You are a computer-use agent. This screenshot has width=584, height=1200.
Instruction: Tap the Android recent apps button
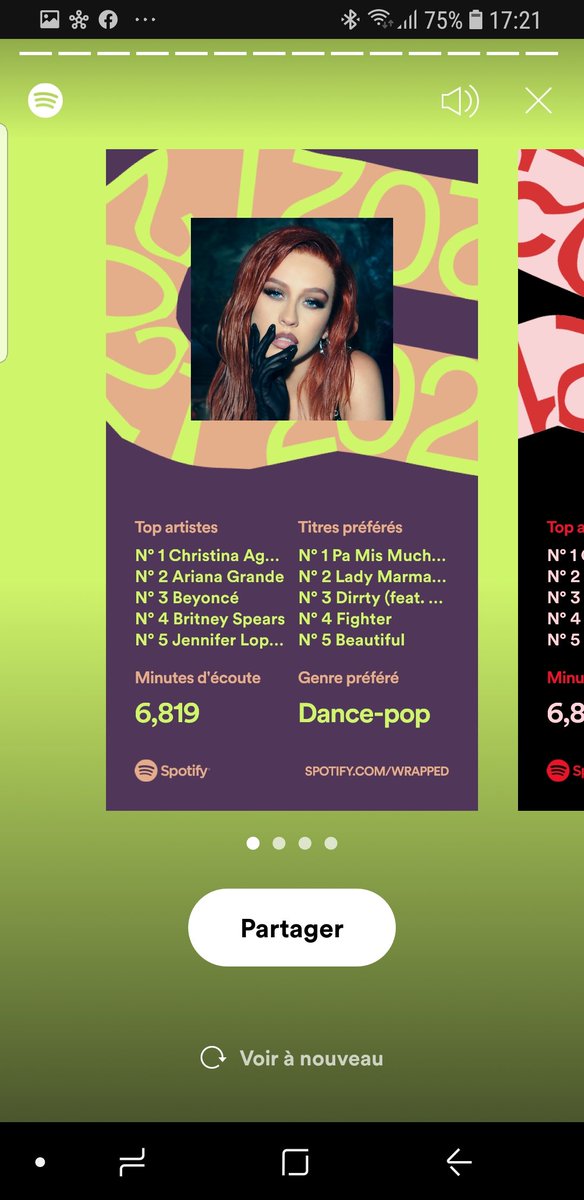pyautogui.click(x=132, y=1161)
